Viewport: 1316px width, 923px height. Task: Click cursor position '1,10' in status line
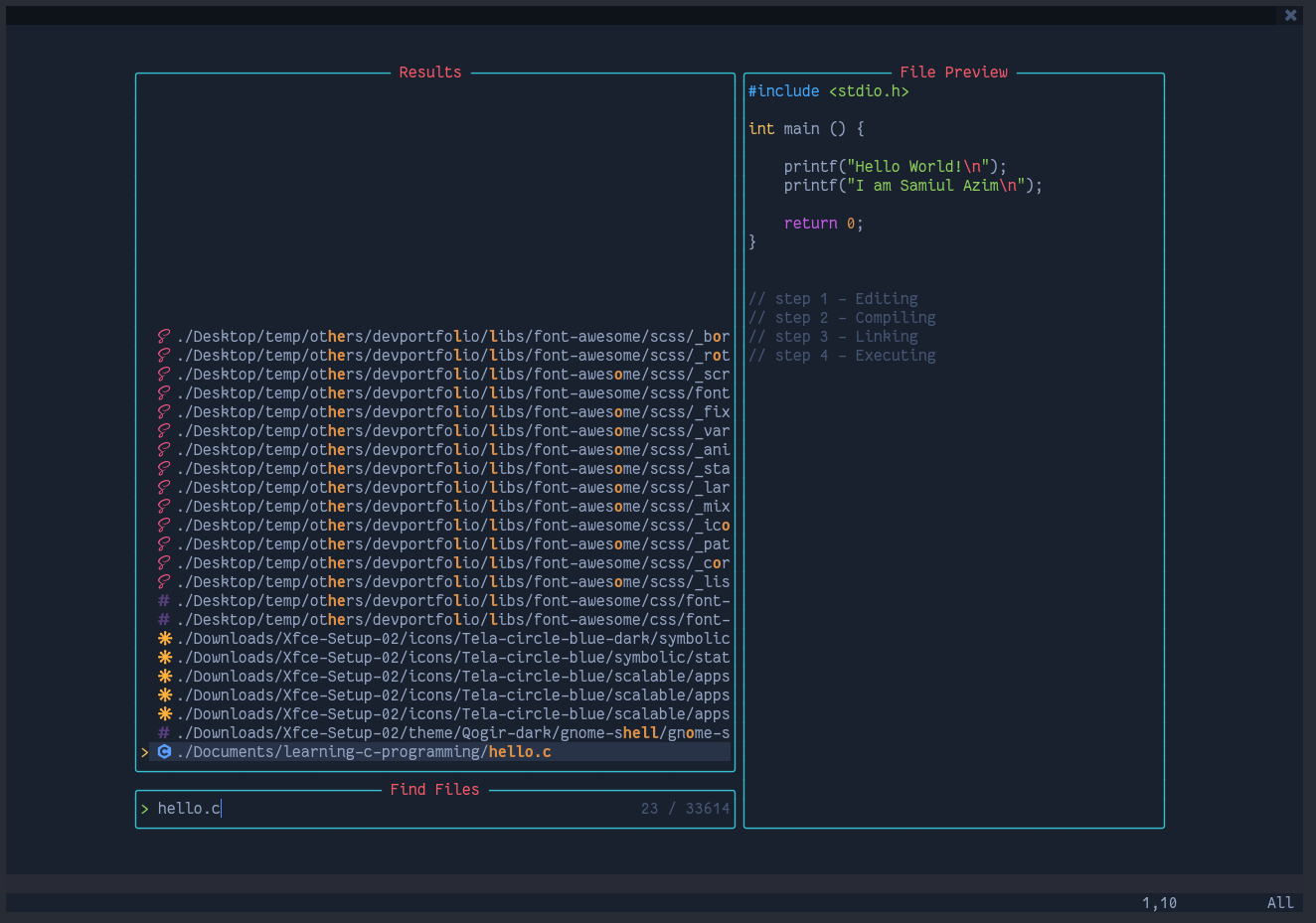tap(1159, 903)
